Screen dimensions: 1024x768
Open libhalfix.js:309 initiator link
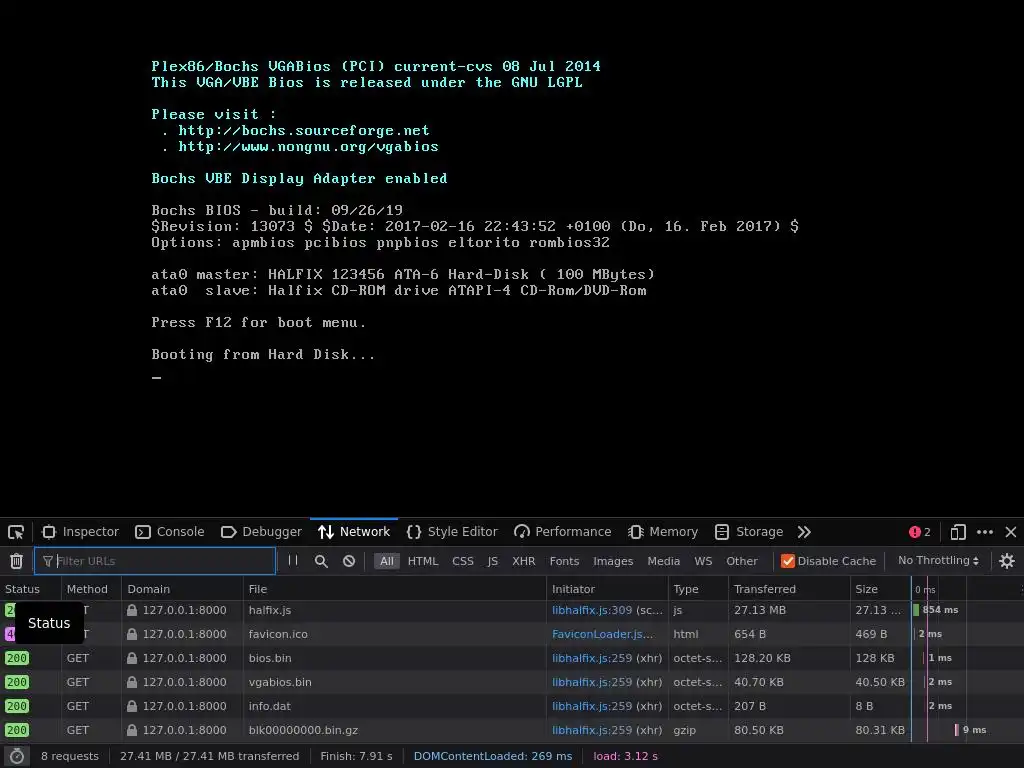(x=592, y=610)
